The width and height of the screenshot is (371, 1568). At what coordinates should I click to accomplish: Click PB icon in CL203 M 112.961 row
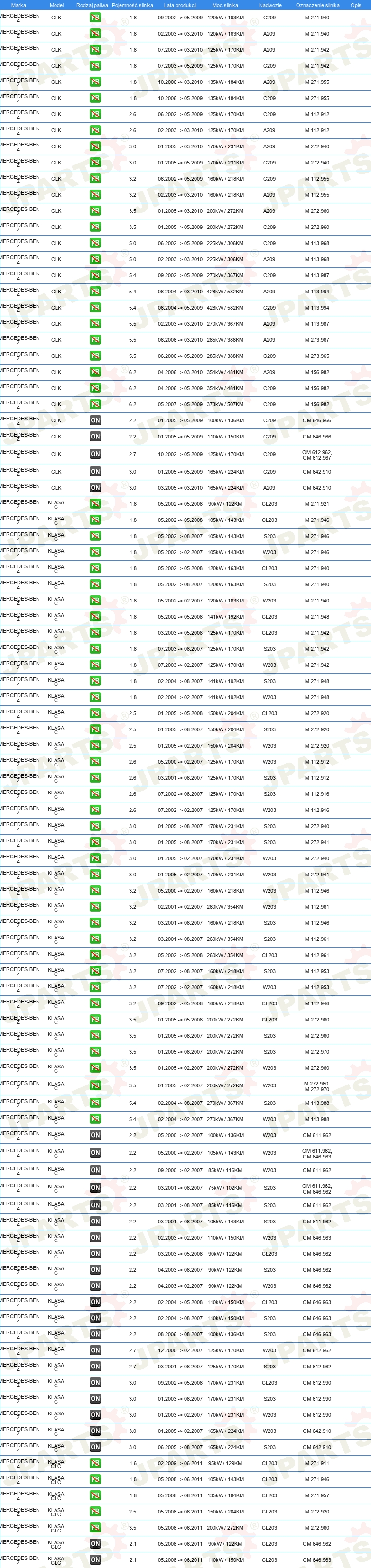95,955
